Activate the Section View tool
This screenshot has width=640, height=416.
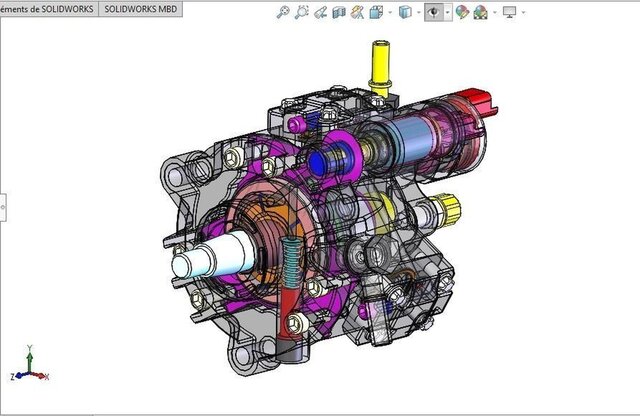(x=338, y=12)
